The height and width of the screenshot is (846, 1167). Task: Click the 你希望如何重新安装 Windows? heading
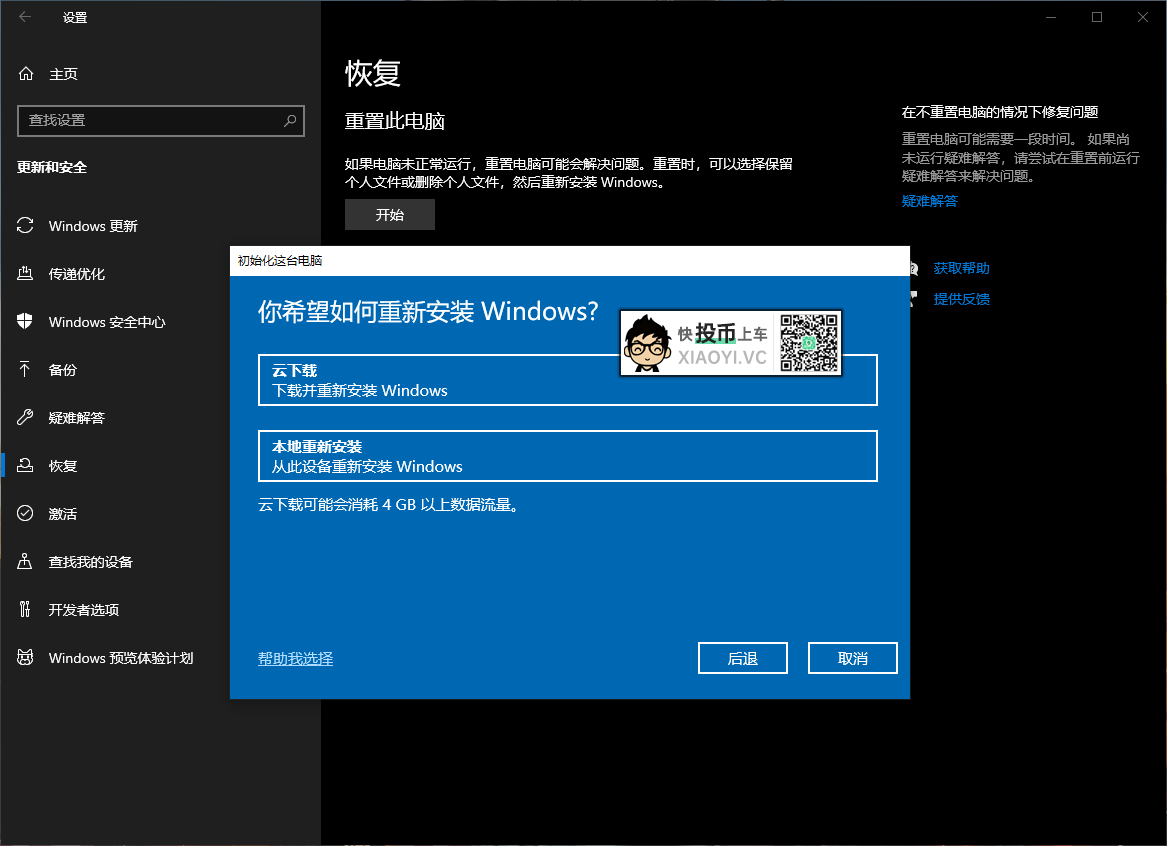[x=428, y=311]
